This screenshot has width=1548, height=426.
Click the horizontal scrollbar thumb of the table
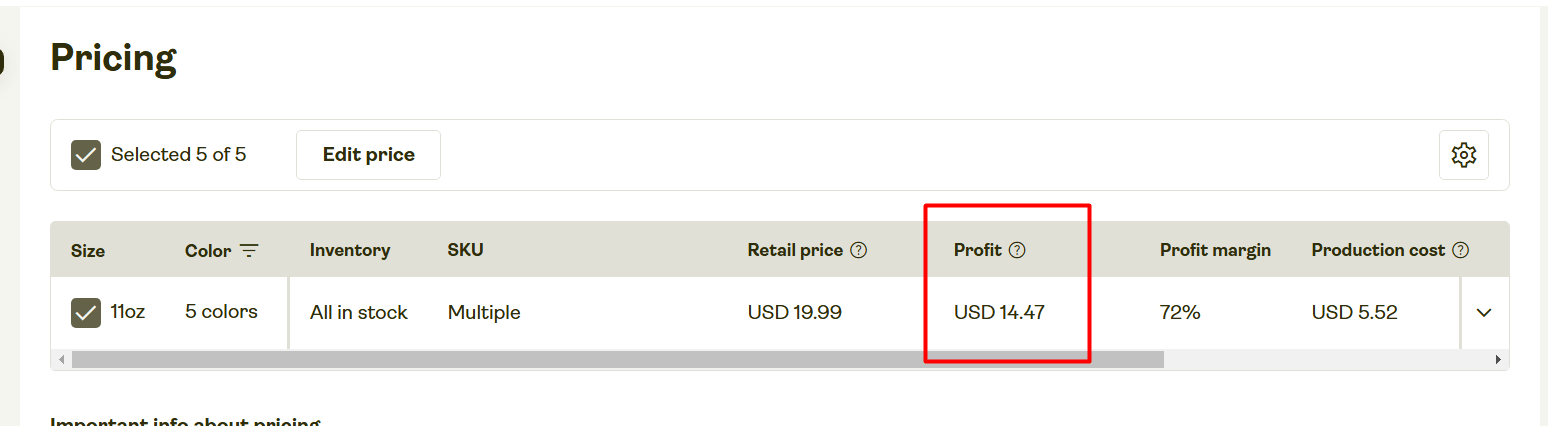617,359
